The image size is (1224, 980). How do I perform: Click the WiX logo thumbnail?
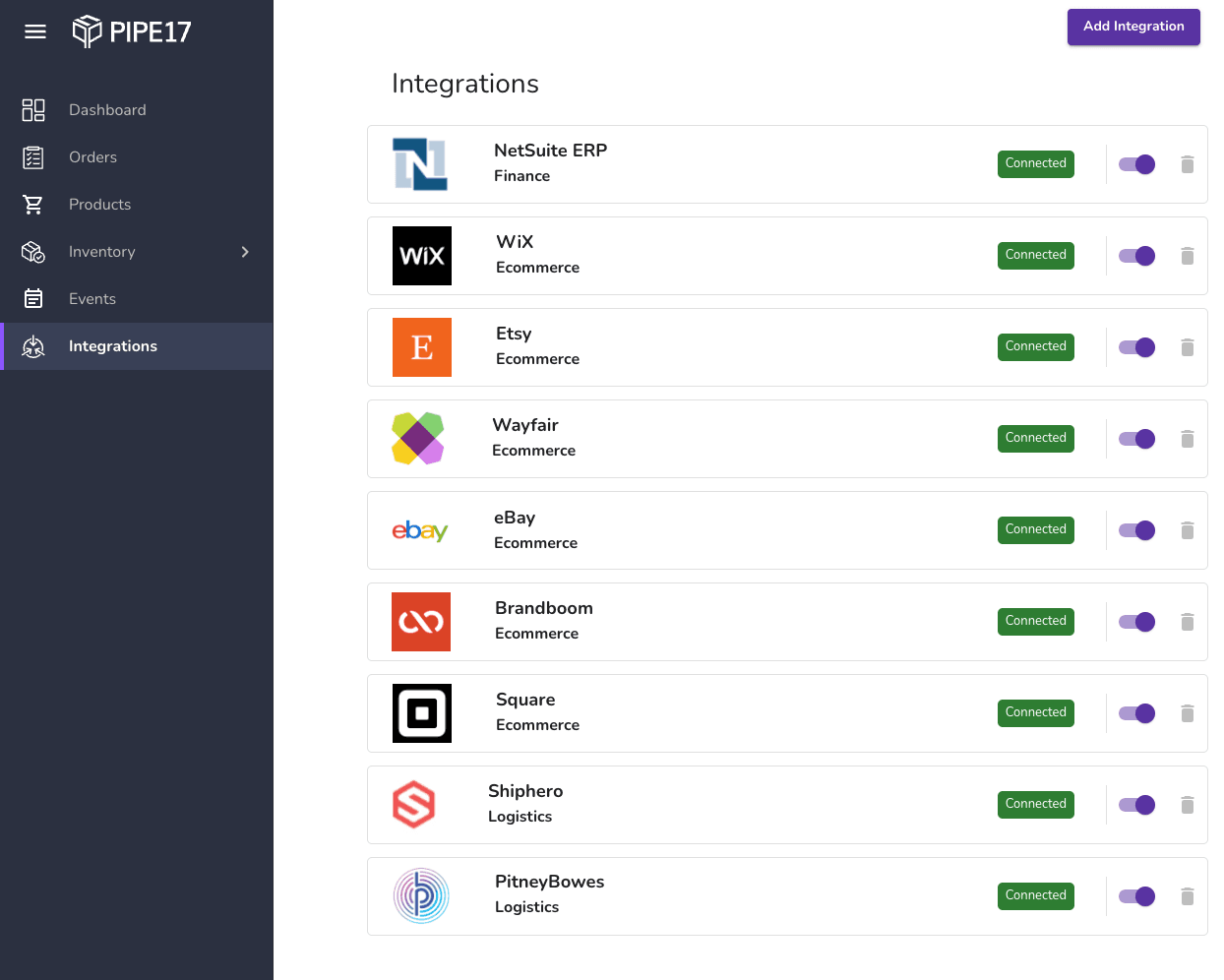422,256
